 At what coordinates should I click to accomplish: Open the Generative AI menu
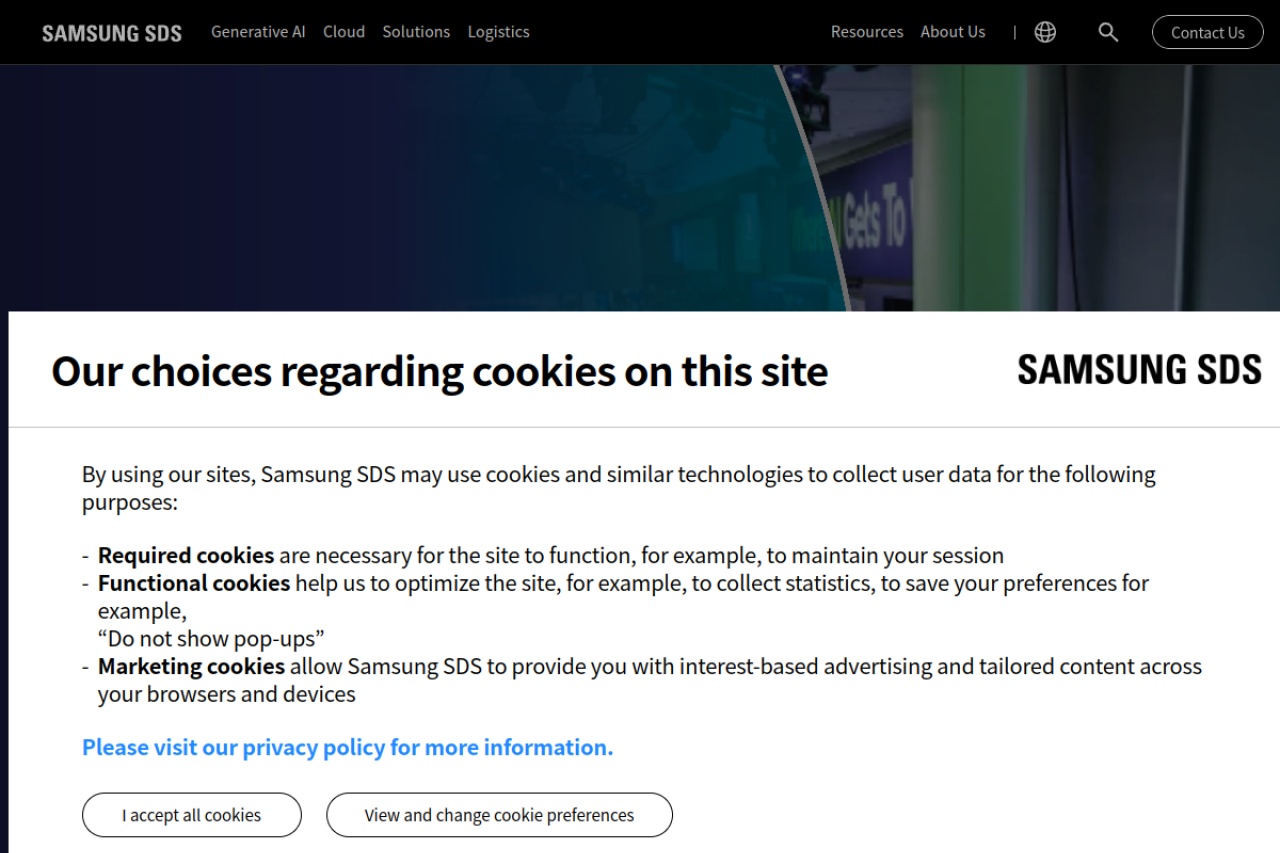(258, 32)
